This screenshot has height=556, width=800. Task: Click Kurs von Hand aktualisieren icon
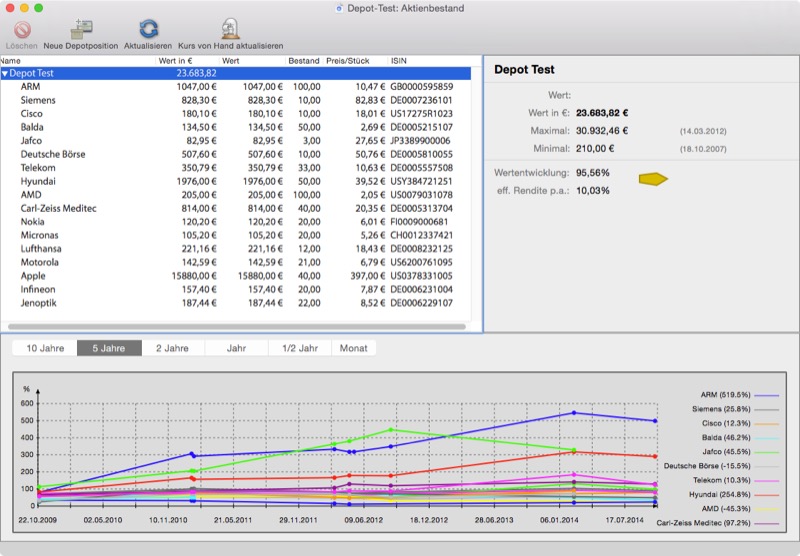(229, 30)
